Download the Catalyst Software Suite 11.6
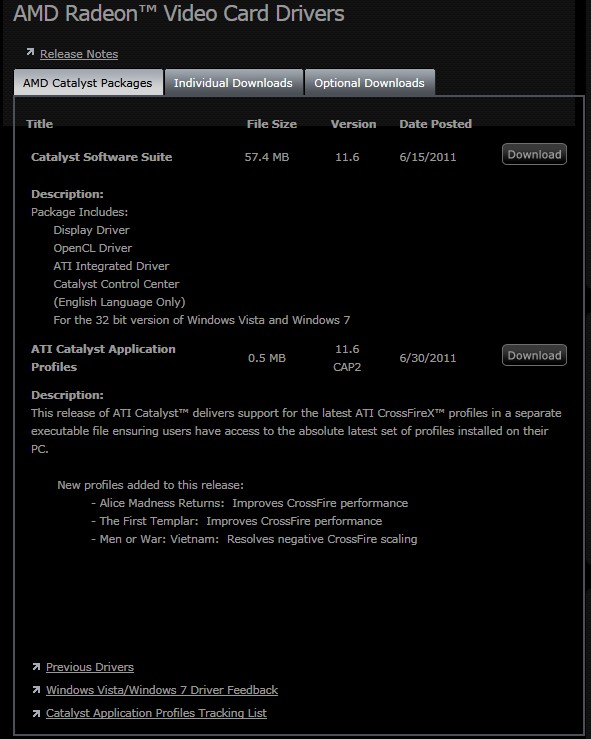Image resolution: width=591 pixels, height=739 pixels. pyautogui.click(x=534, y=154)
